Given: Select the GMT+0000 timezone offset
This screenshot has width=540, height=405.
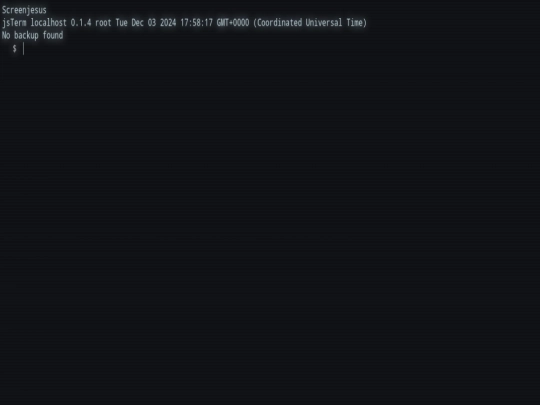Looking at the screenshot, I should pos(233,23).
